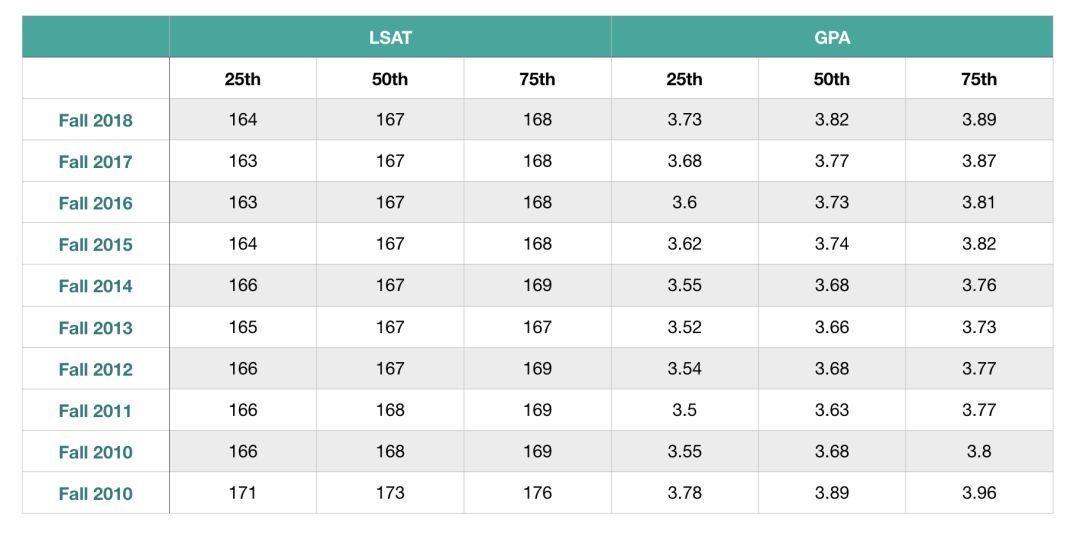Select the Fall 2017 row label
Image resolution: width=1080 pixels, height=536 pixels.
click(x=95, y=161)
